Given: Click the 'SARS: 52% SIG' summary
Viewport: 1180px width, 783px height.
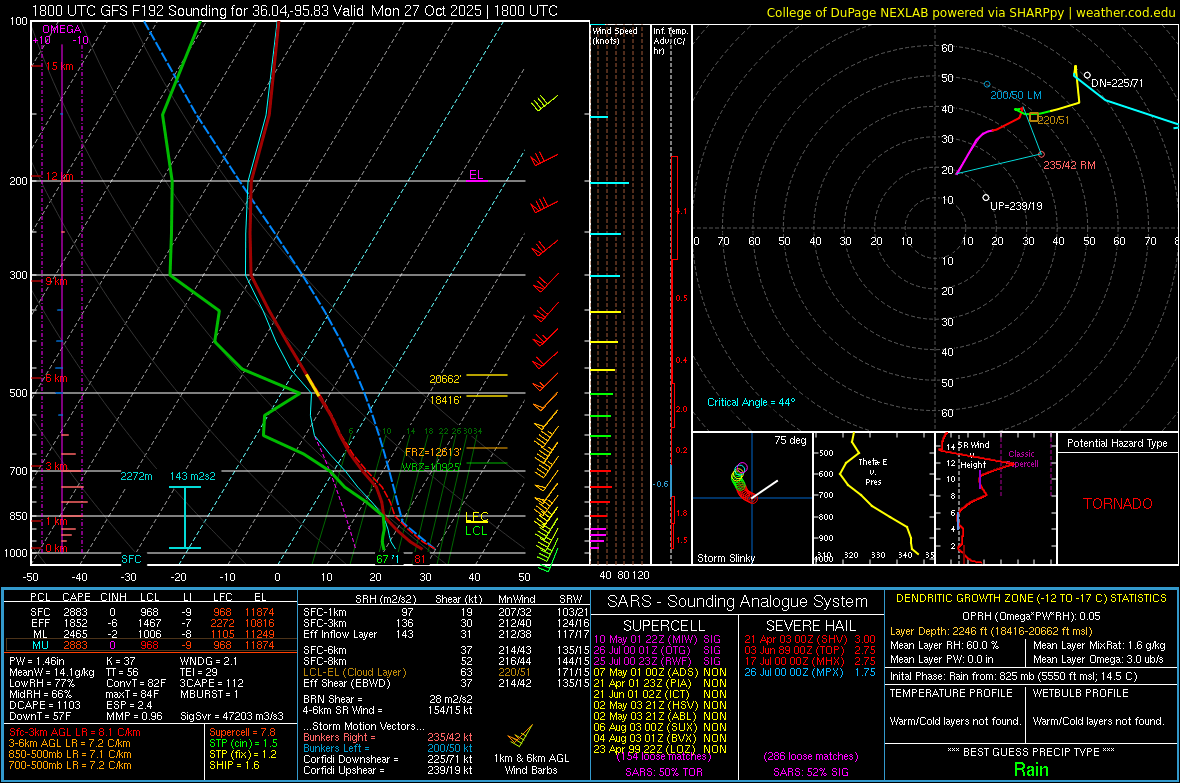Looking at the screenshot, I should (x=810, y=772).
